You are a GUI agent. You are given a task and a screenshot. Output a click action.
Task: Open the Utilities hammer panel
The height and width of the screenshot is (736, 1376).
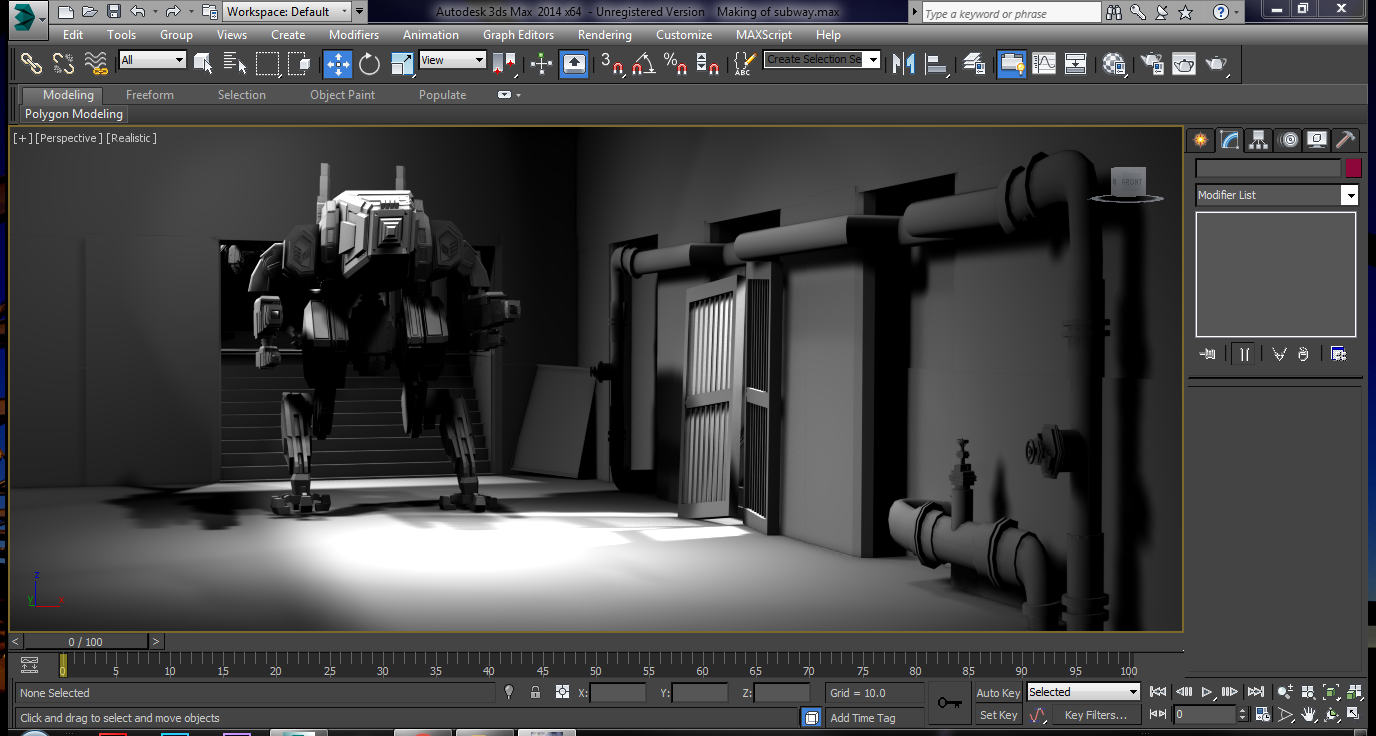tap(1347, 139)
